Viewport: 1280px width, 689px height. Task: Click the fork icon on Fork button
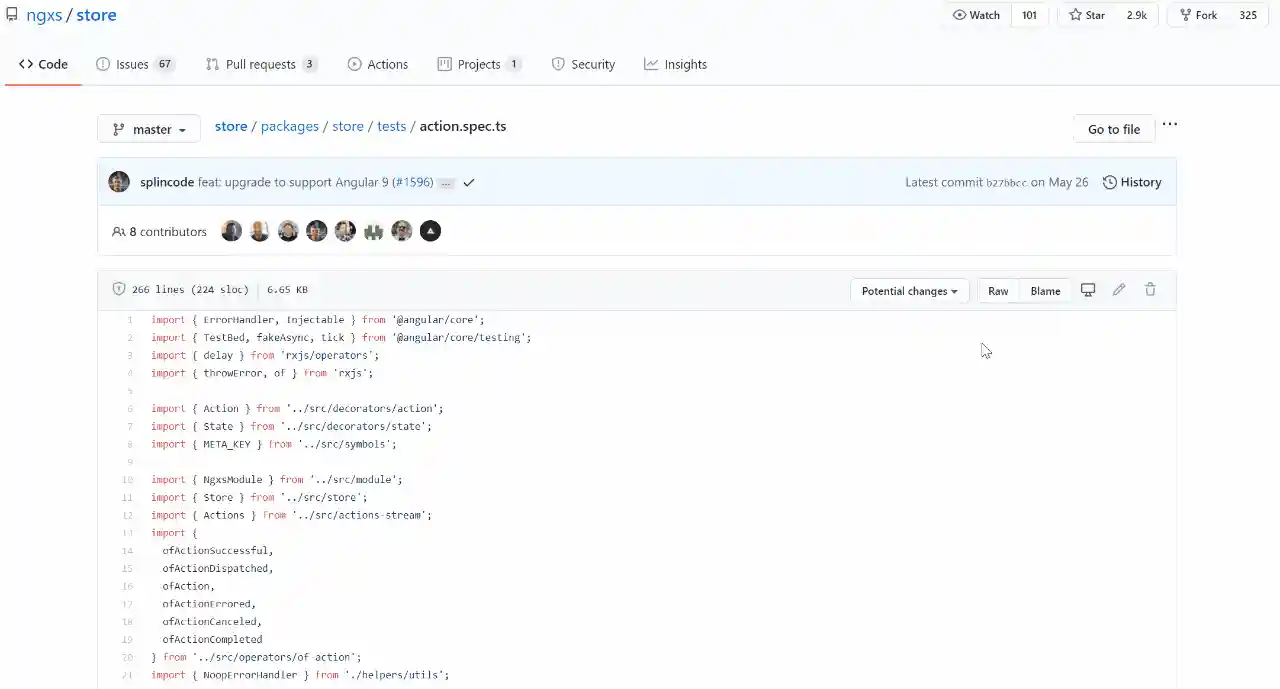click(x=1185, y=15)
